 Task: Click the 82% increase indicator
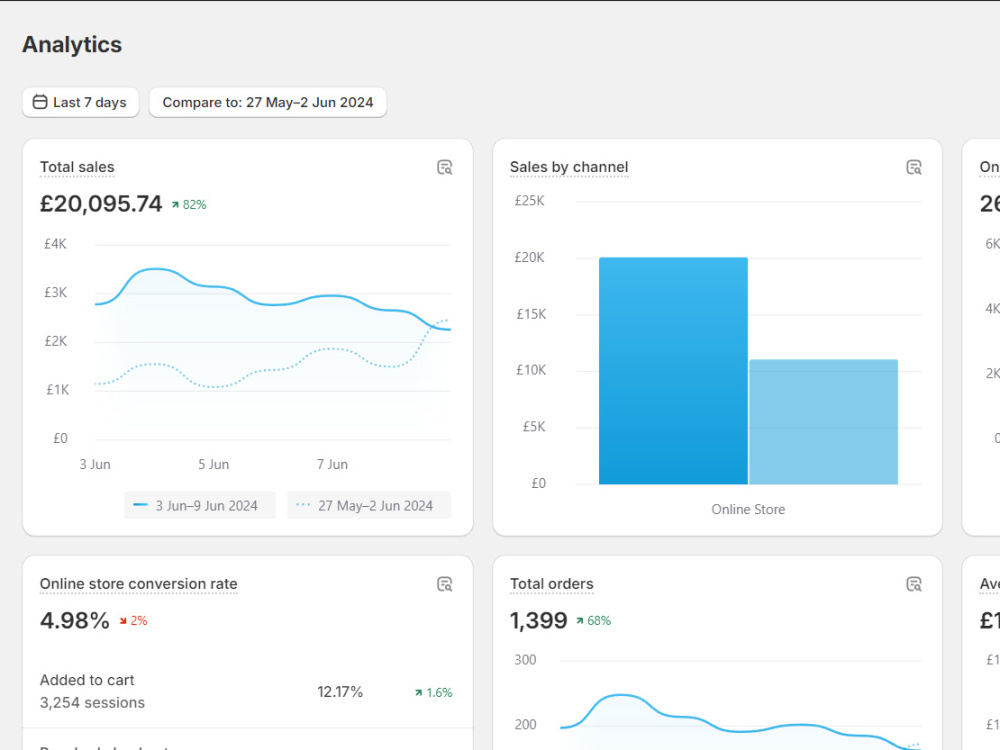pos(189,205)
